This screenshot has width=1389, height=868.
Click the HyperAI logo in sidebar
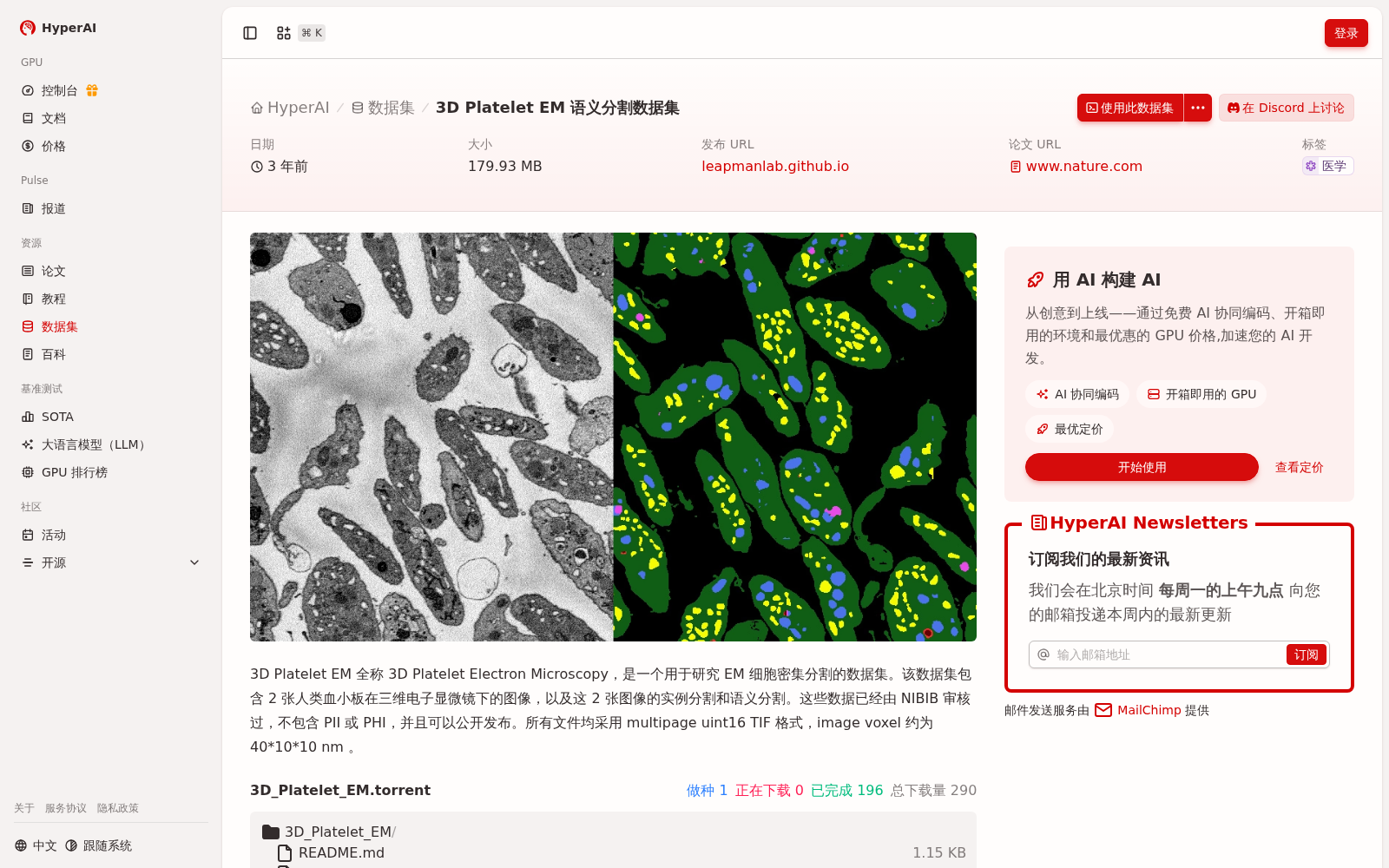click(58, 28)
